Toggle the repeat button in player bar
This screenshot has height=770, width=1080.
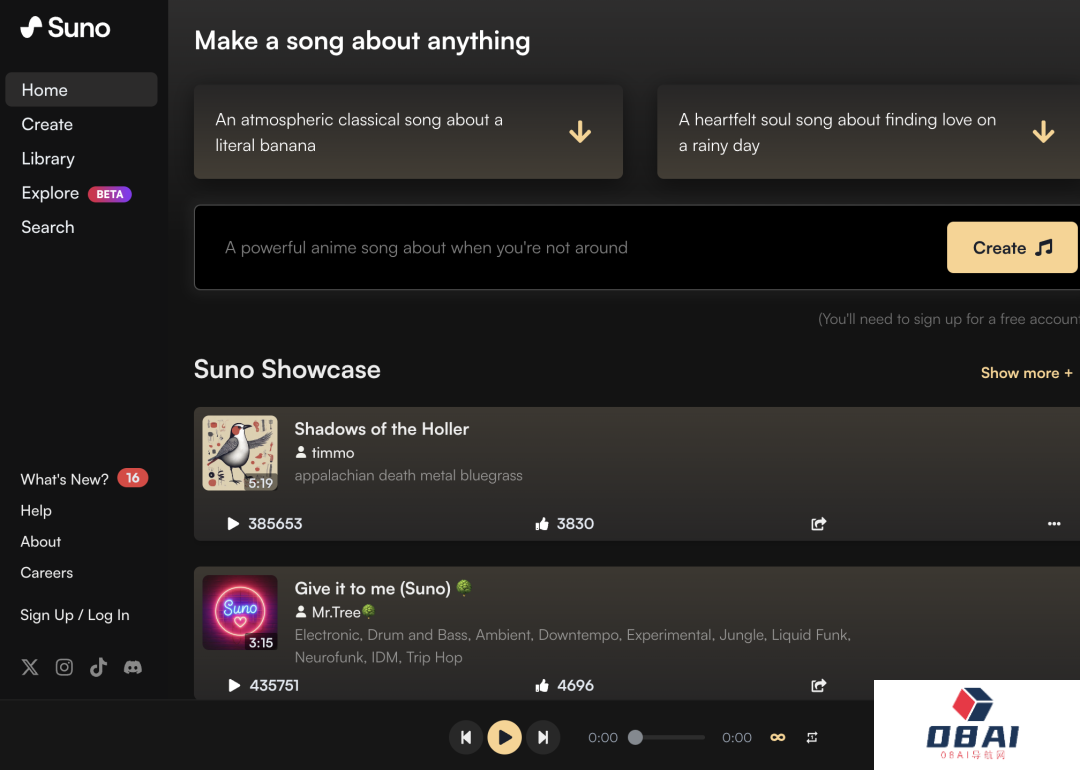click(x=812, y=737)
